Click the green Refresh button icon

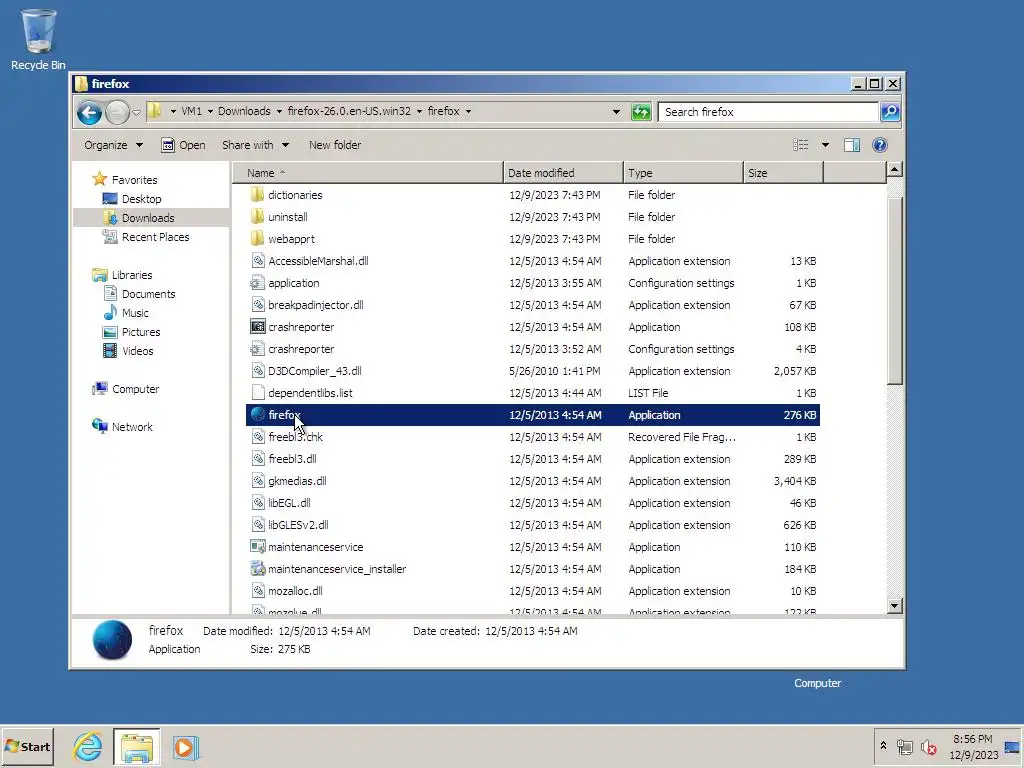(x=641, y=112)
